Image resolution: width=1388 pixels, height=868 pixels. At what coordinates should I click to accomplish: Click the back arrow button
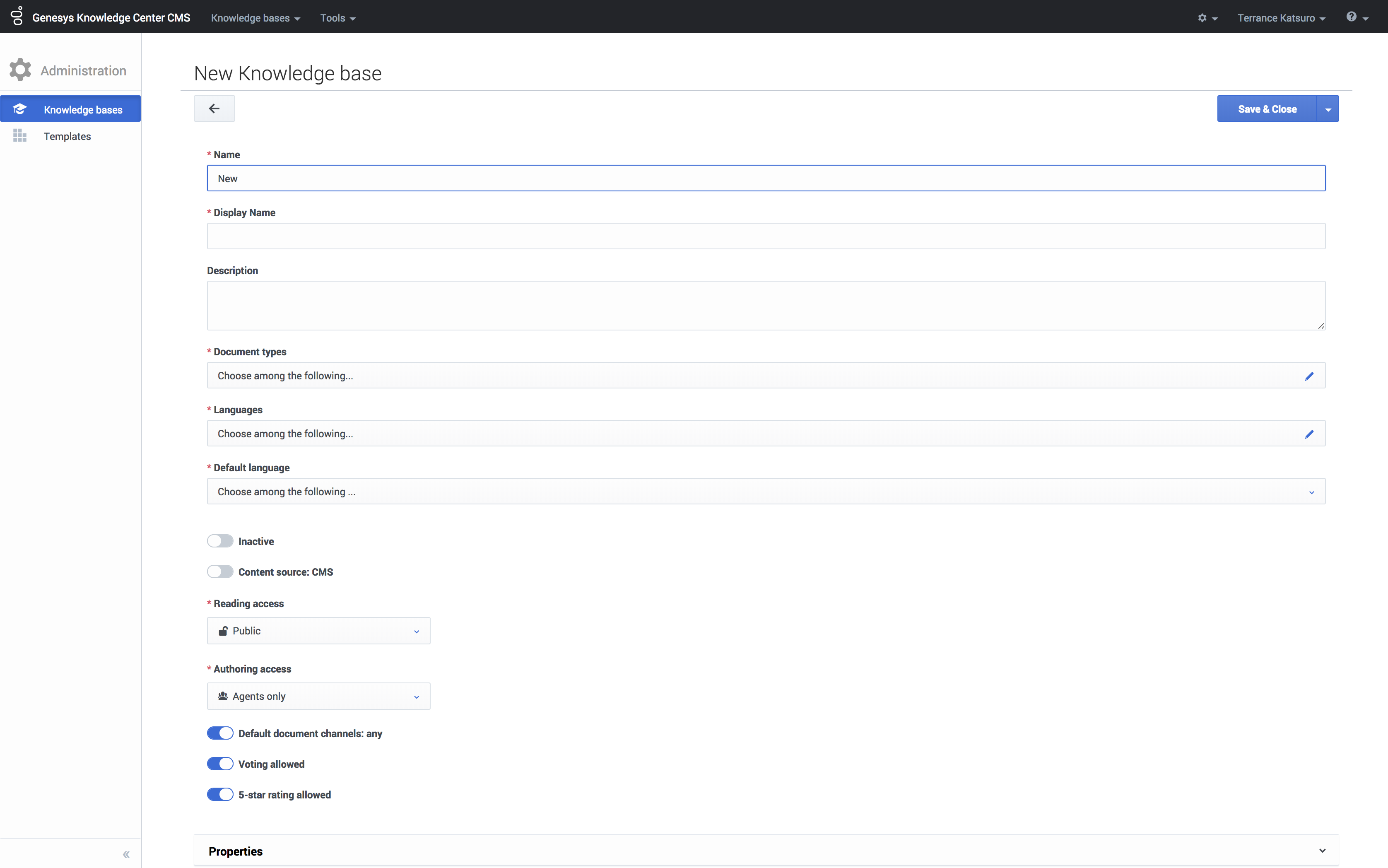pyautogui.click(x=214, y=108)
